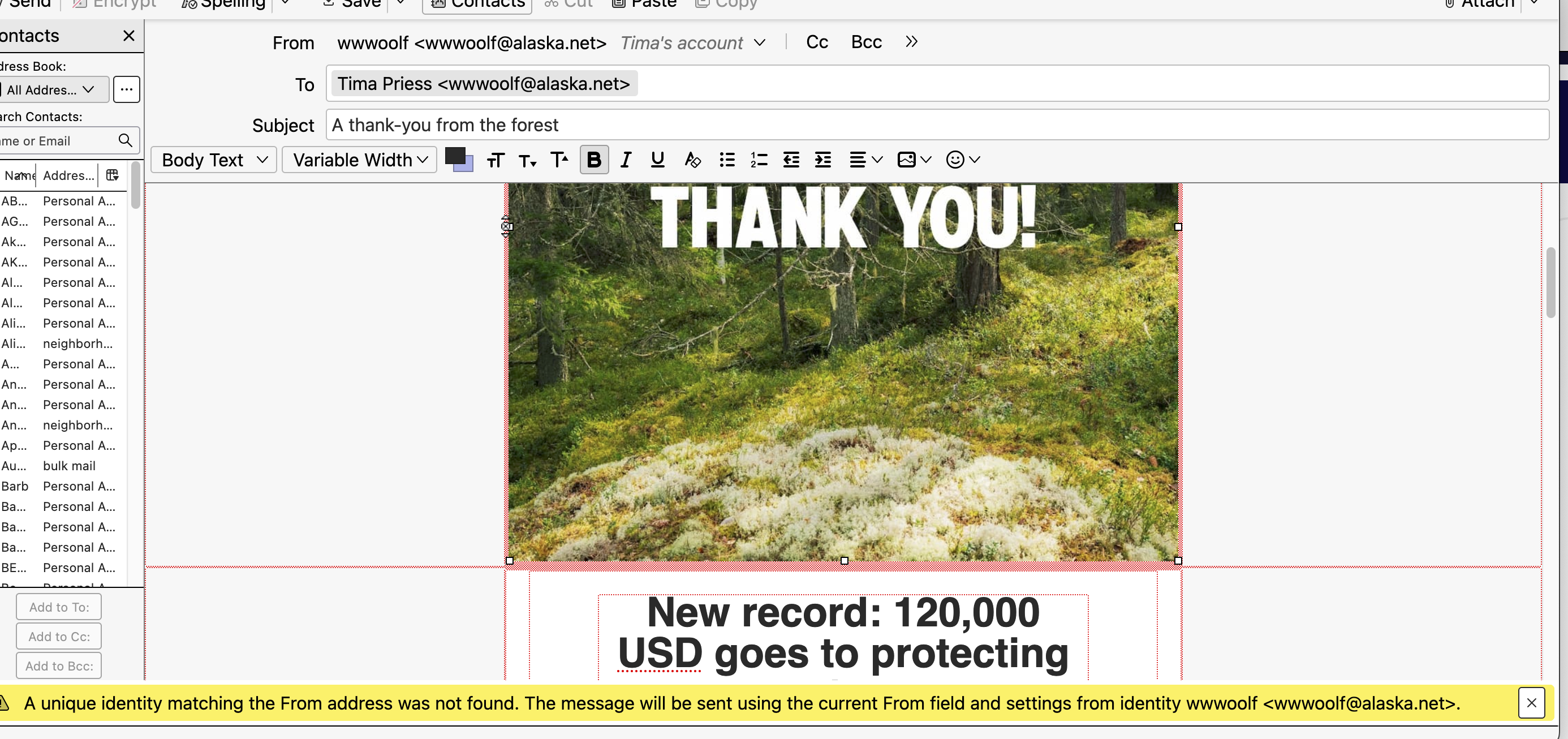1568x739 pixels.
Task: Toggle italic formatting button
Action: pos(625,160)
